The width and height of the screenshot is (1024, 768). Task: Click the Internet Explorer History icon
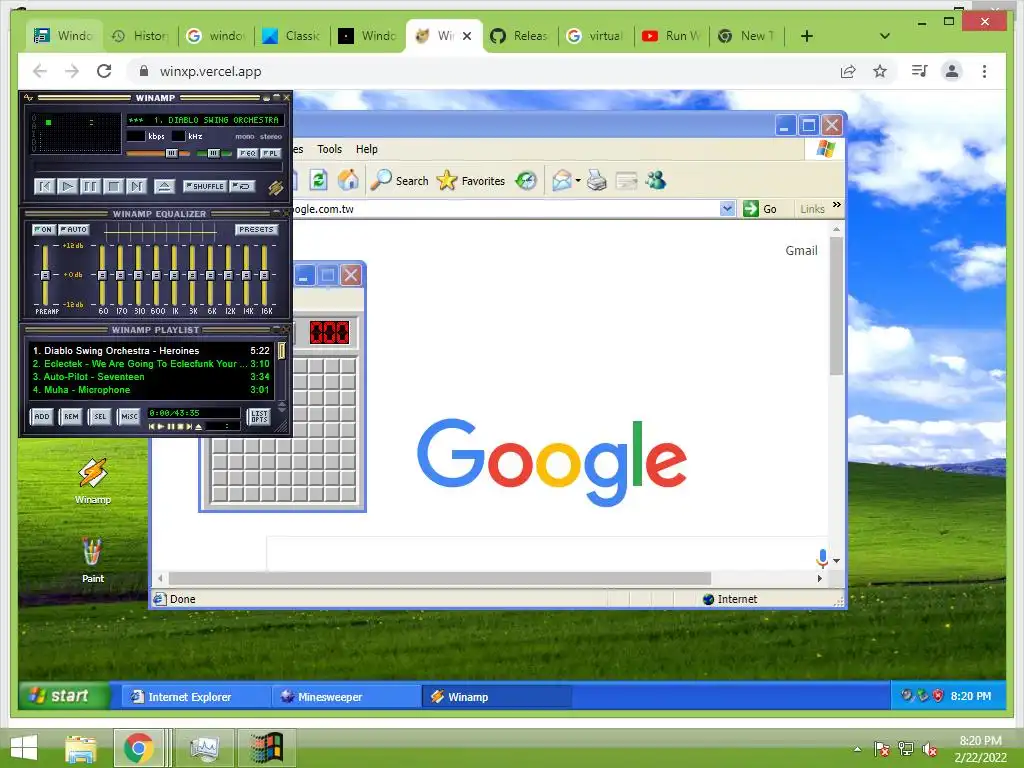[526, 180]
